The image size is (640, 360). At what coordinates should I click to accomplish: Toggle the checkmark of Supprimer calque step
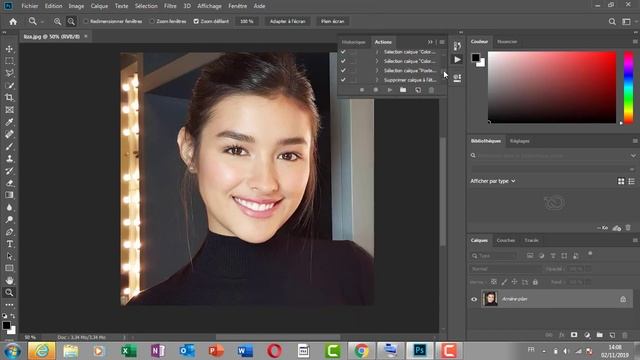[x=343, y=80]
